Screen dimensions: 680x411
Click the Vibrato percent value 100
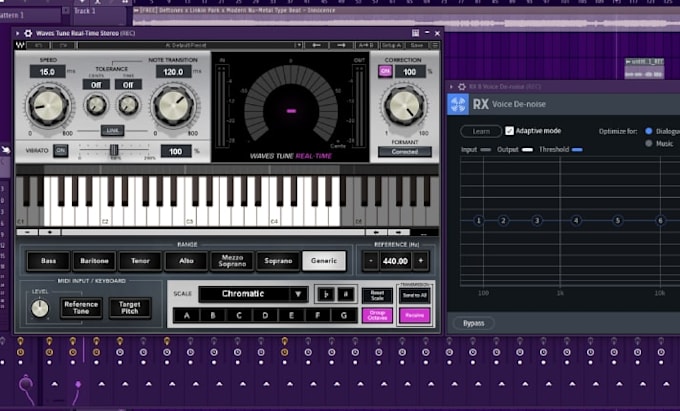click(x=176, y=151)
